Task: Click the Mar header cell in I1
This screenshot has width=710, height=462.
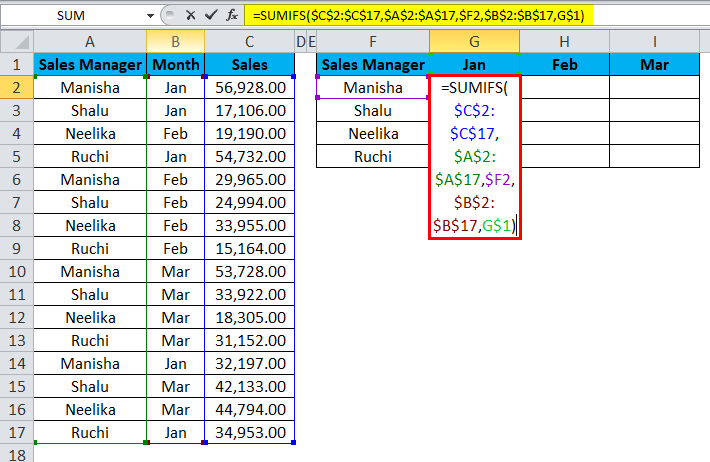Action: pos(654,64)
